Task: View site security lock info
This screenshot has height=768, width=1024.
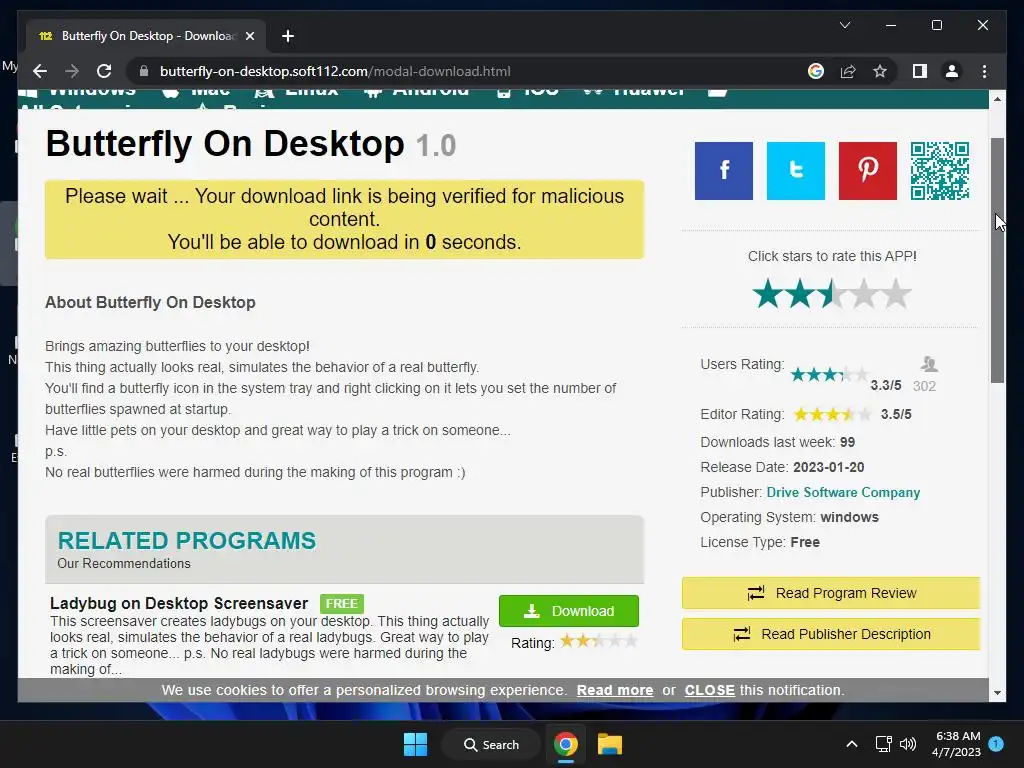Action: coord(144,71)
